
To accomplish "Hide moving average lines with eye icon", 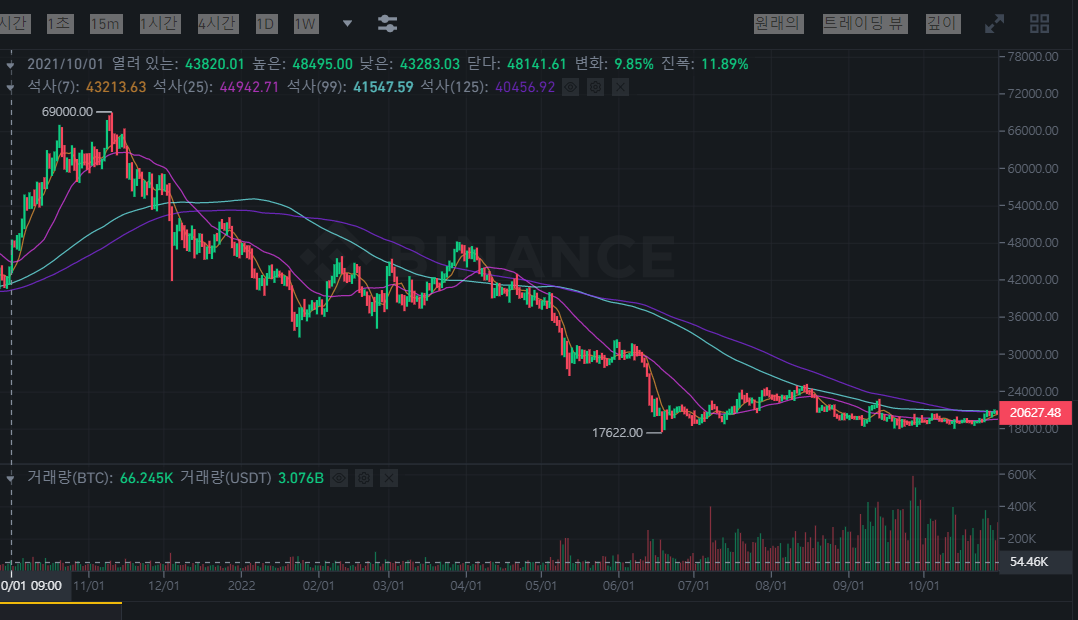I will coord(571,87).
